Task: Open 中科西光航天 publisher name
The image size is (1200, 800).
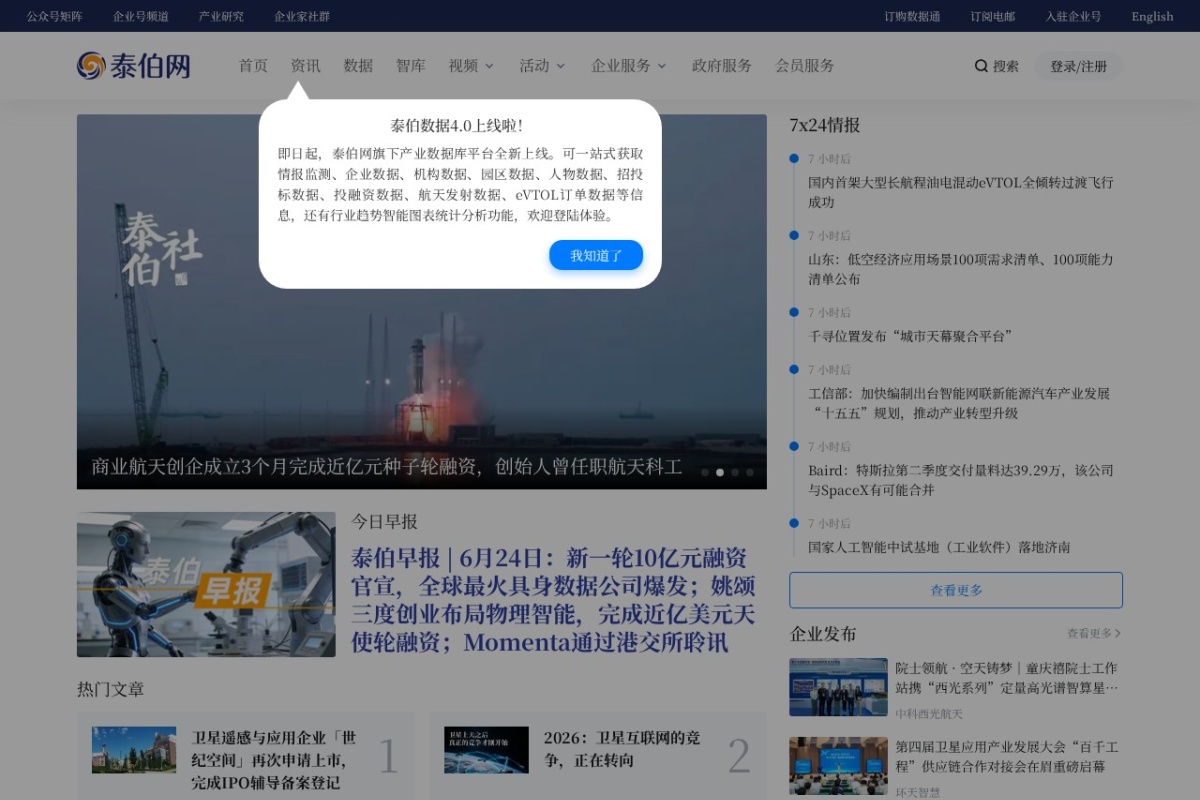Action: (929, 713)
